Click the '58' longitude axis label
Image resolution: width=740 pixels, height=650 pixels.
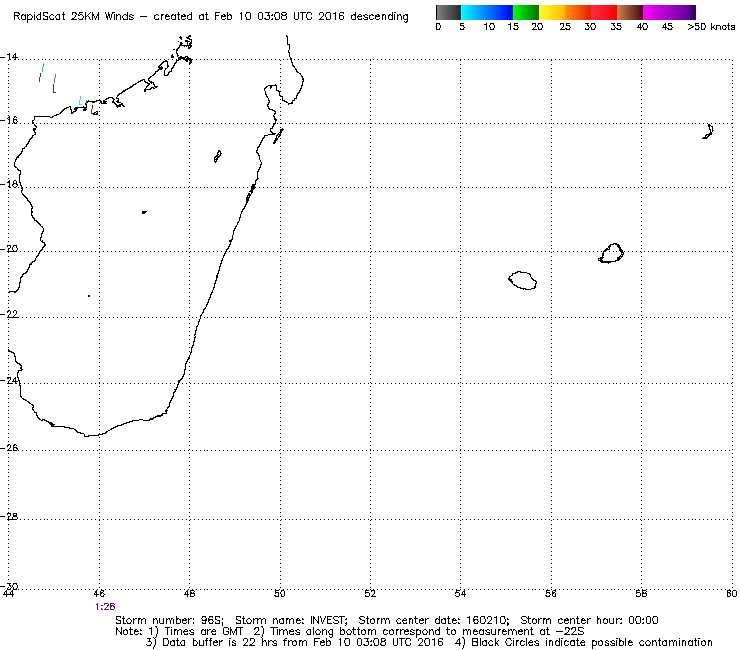pyautogui.click(x=641, y=593)
